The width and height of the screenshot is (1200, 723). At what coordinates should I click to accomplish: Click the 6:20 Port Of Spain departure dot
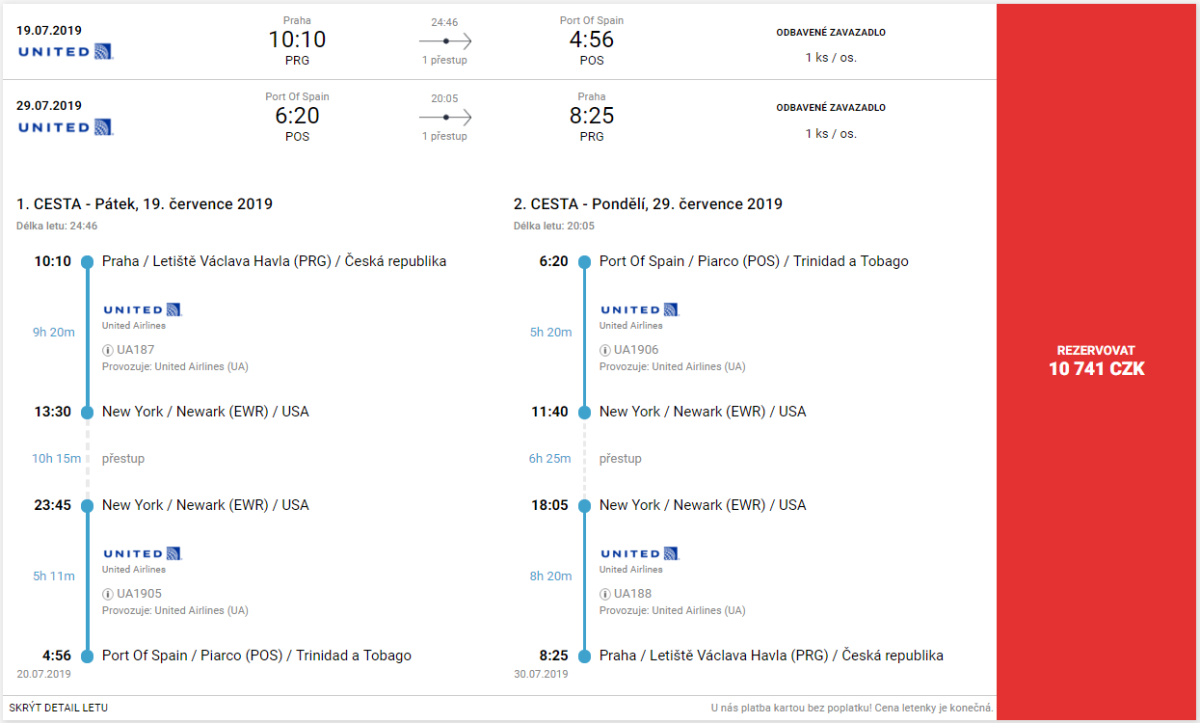tap(585, 262)
